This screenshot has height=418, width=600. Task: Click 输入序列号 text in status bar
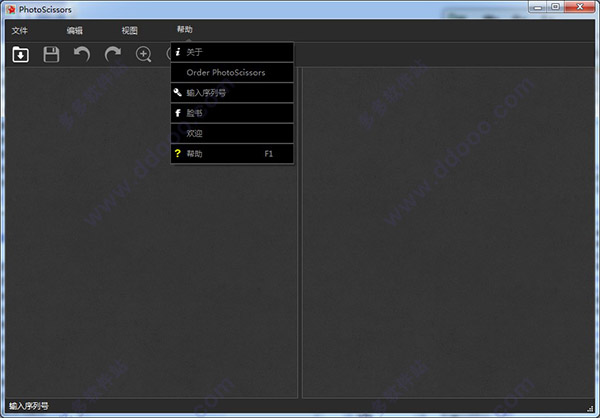tap(29, 406)
